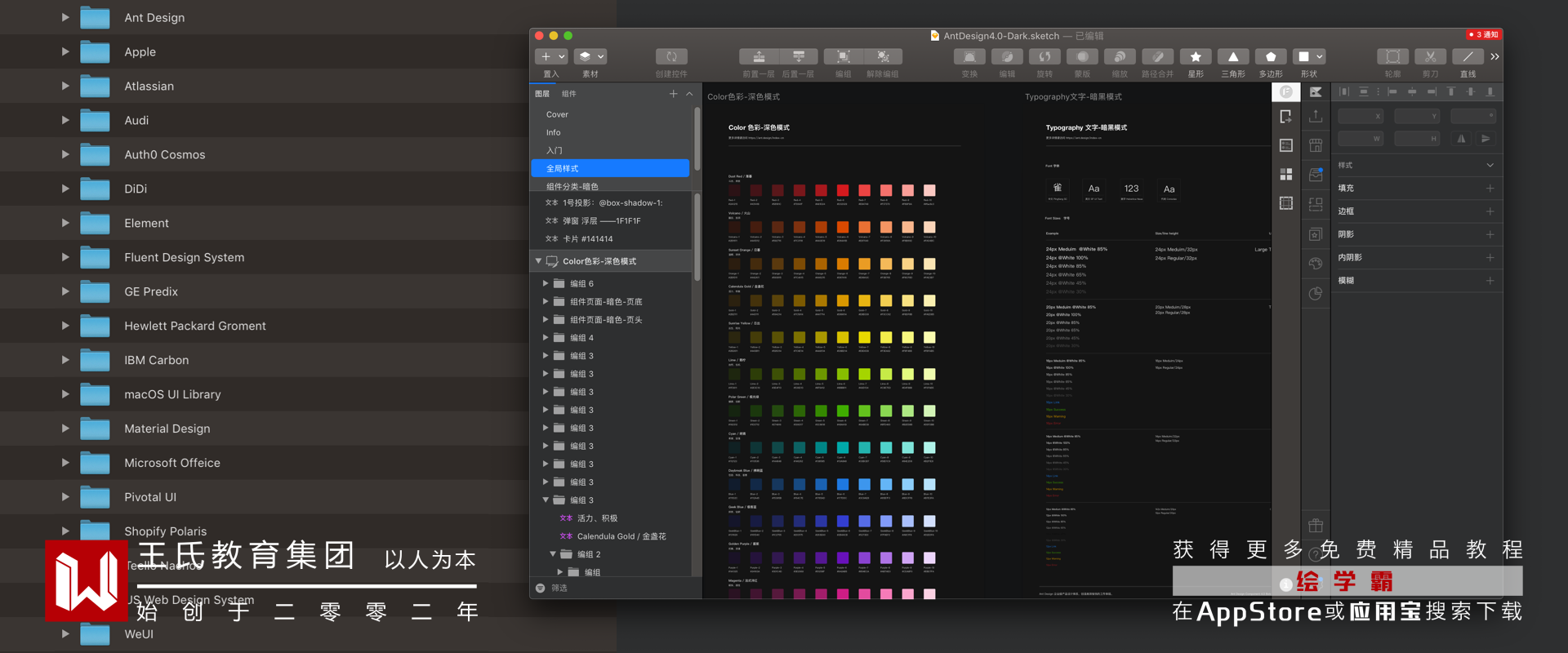Click the flip vertical button in inspector

point(1486,139)
